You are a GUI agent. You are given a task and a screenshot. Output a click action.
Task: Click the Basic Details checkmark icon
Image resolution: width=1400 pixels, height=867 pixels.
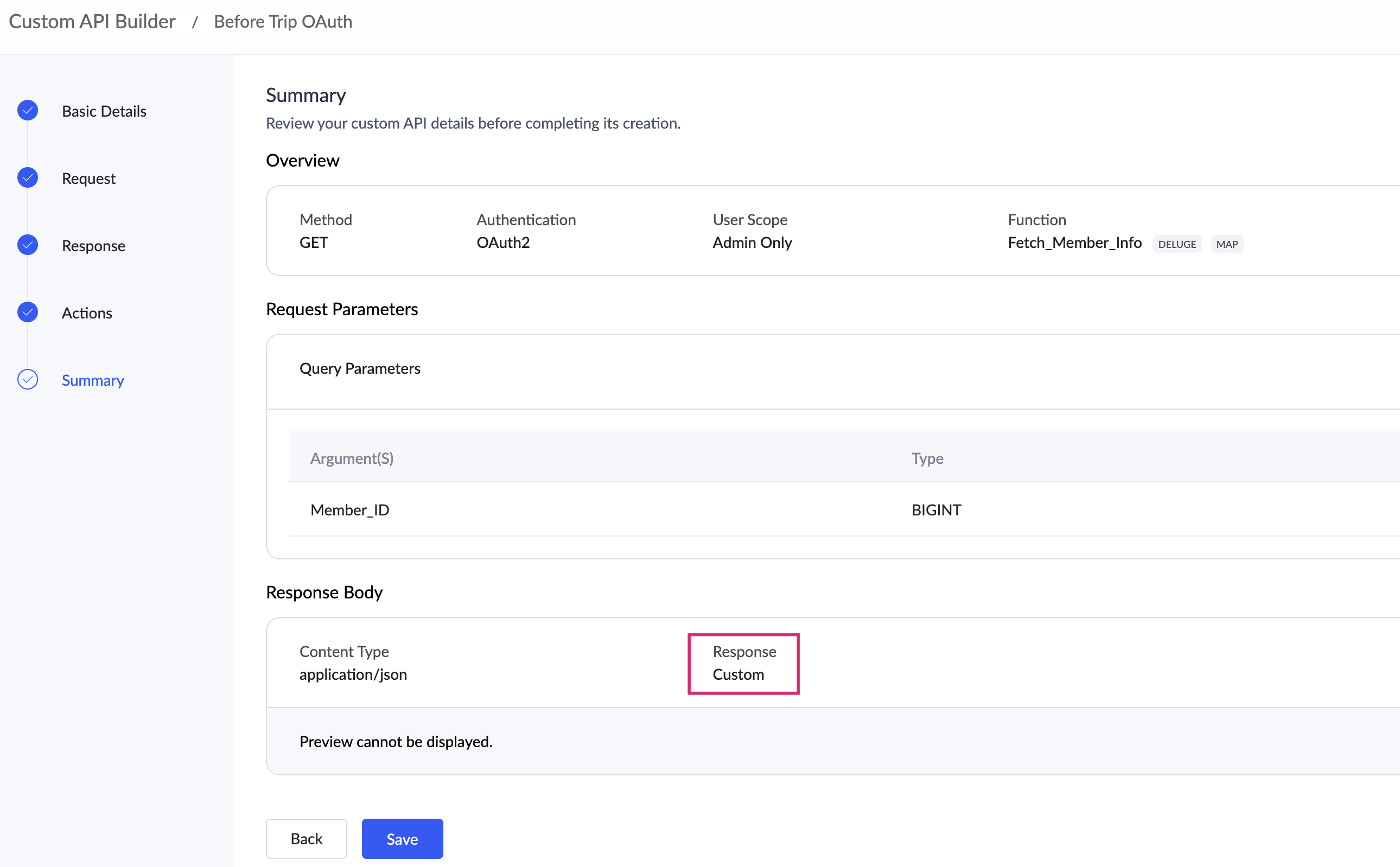(x=28, y=110)
